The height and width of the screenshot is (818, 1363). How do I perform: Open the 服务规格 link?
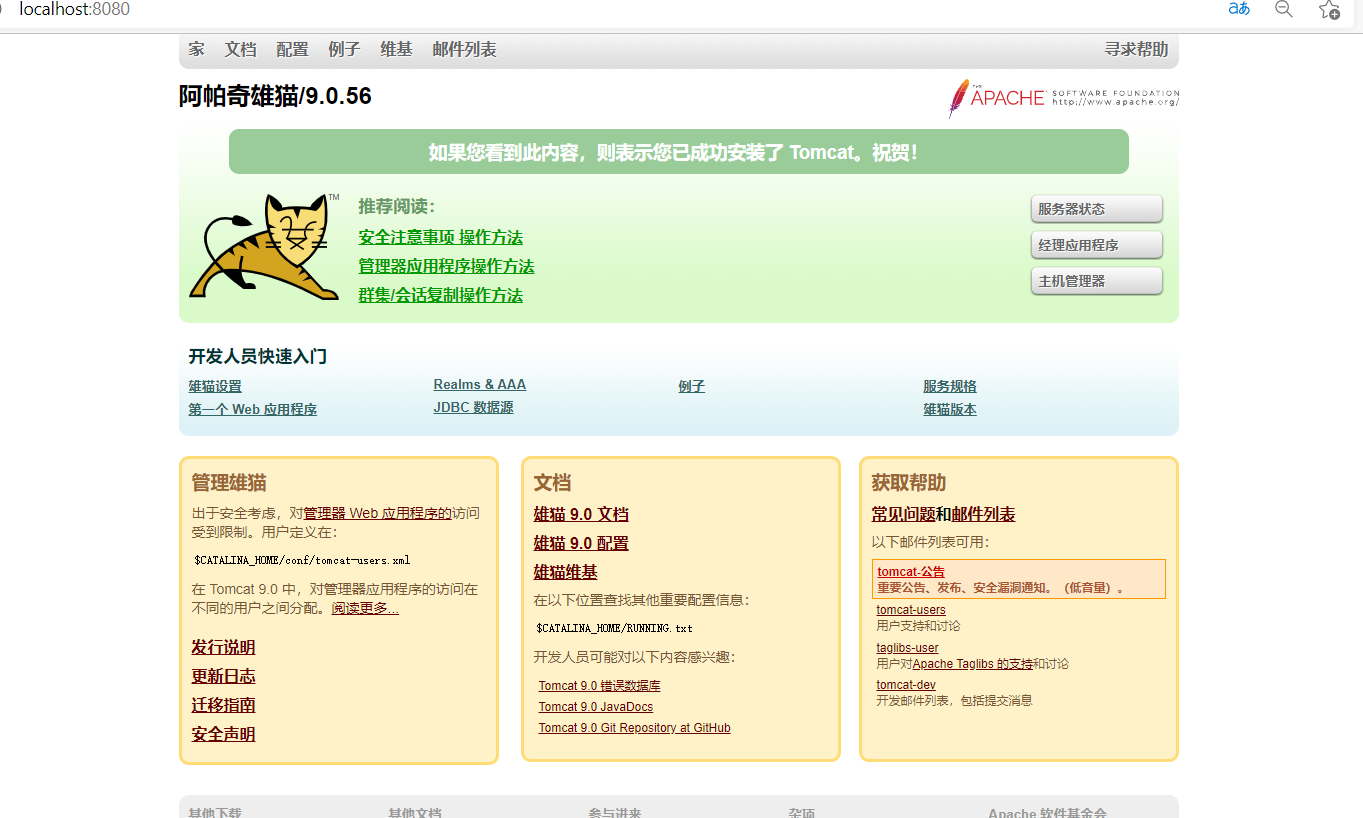(950, 386)
